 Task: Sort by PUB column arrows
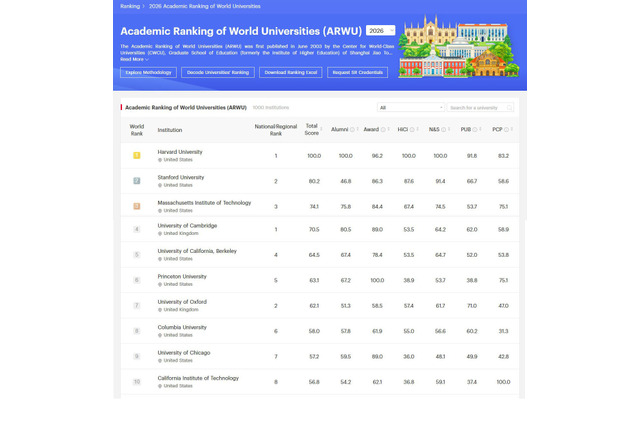pyautogui.click(x=480, y=129)
